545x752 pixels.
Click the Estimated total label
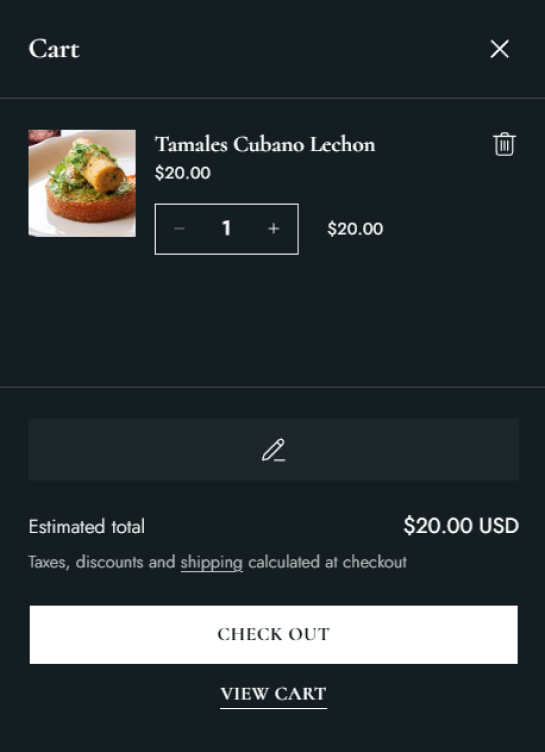(86, 527)
